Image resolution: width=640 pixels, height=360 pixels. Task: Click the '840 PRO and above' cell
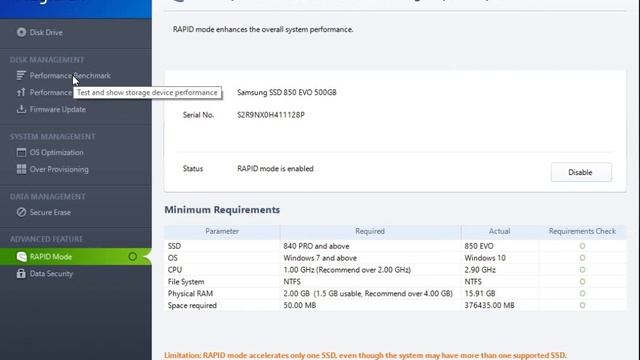tap(316, 246)
